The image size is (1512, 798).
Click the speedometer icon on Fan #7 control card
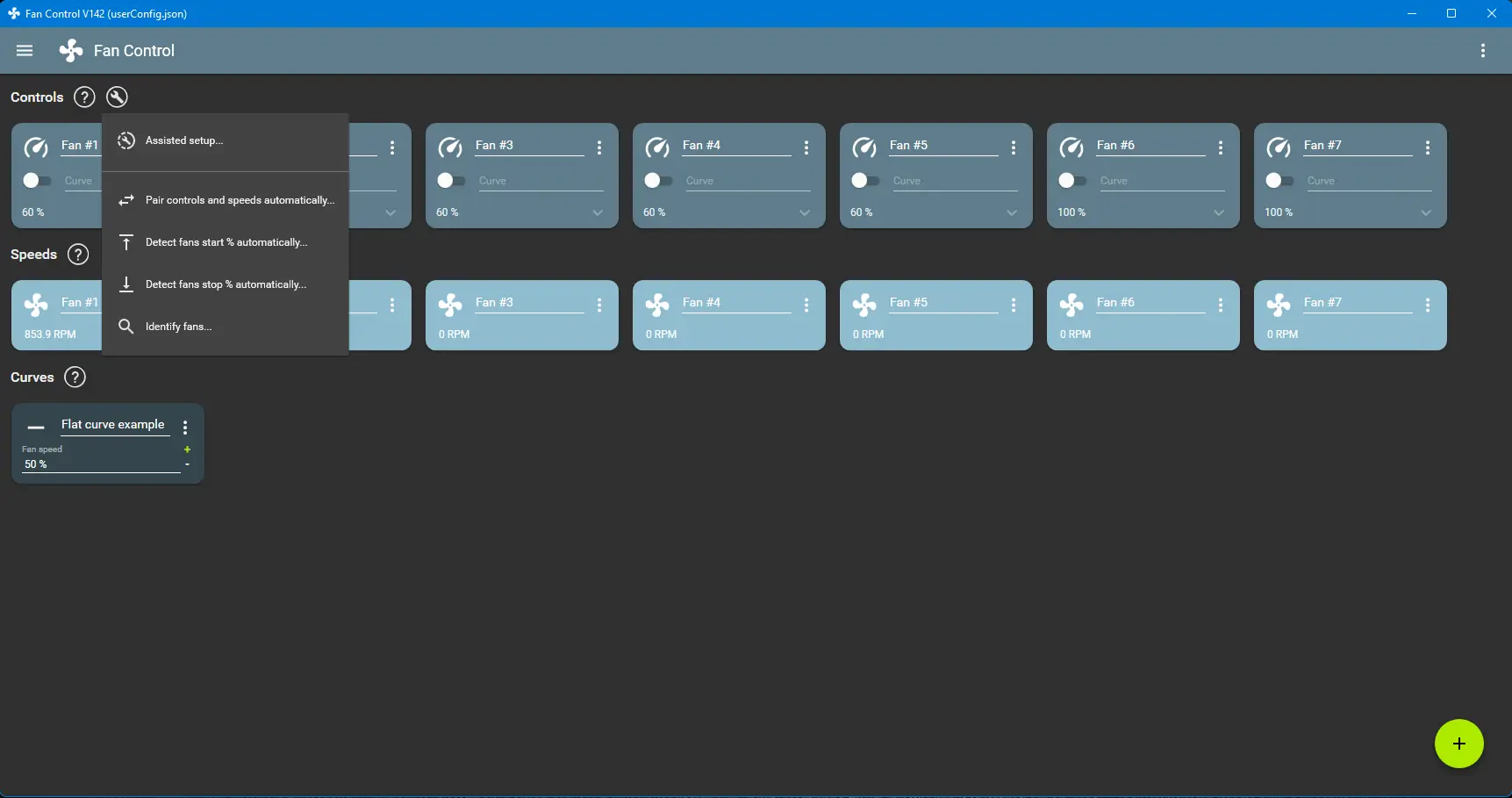[x=1279, y=147]
